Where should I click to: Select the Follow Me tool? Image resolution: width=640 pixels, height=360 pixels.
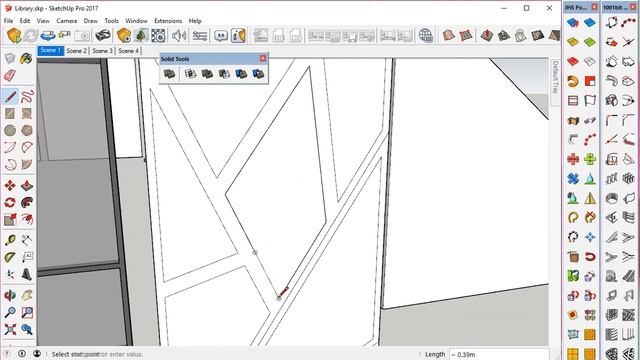[27, 202]
